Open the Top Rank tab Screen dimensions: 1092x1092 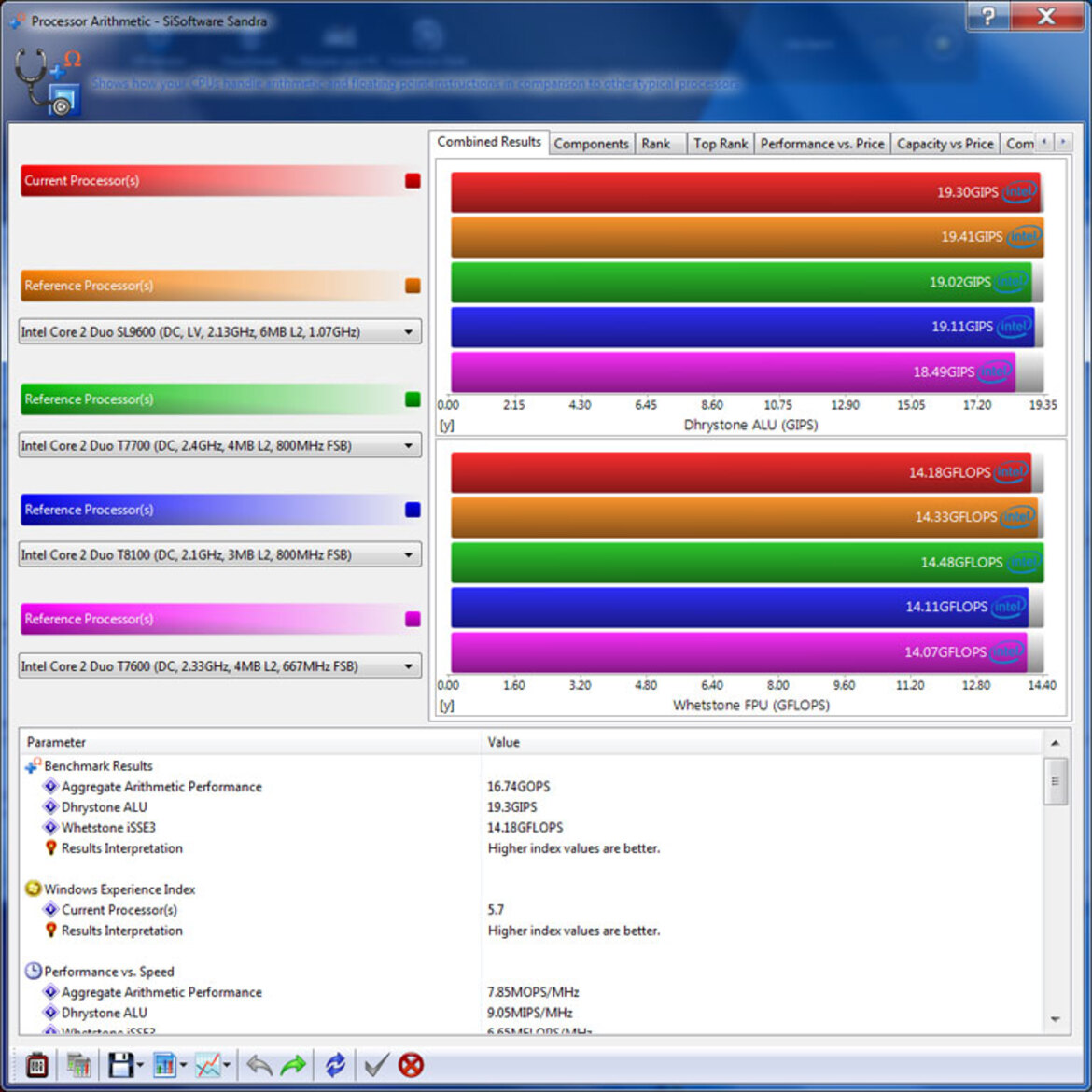point(721,144)
